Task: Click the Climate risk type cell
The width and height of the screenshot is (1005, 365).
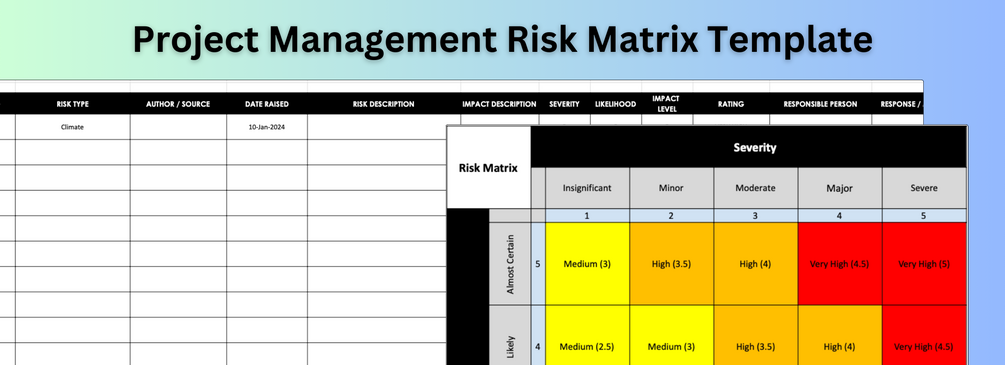Action: click(x=72, y=127)
